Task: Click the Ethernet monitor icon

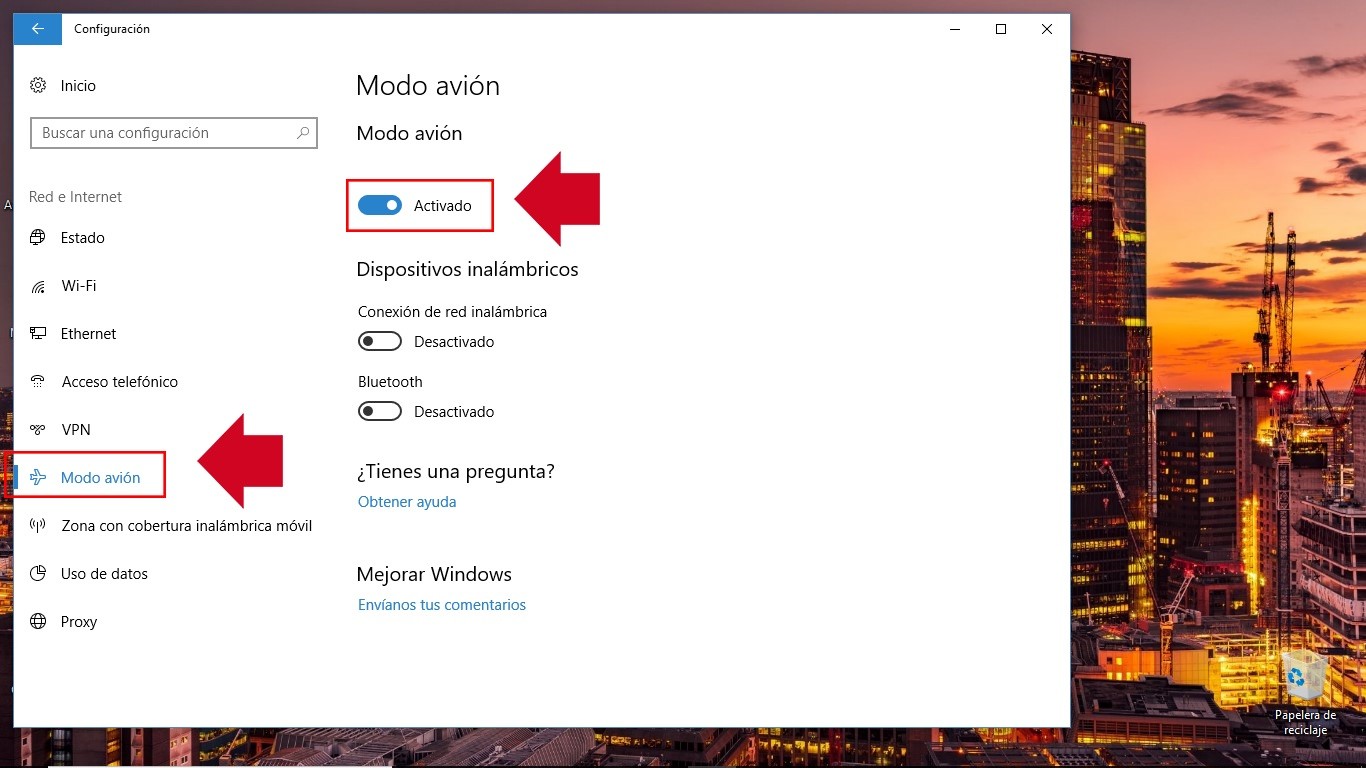Action: pyautogui.click(x=38, y=334)
